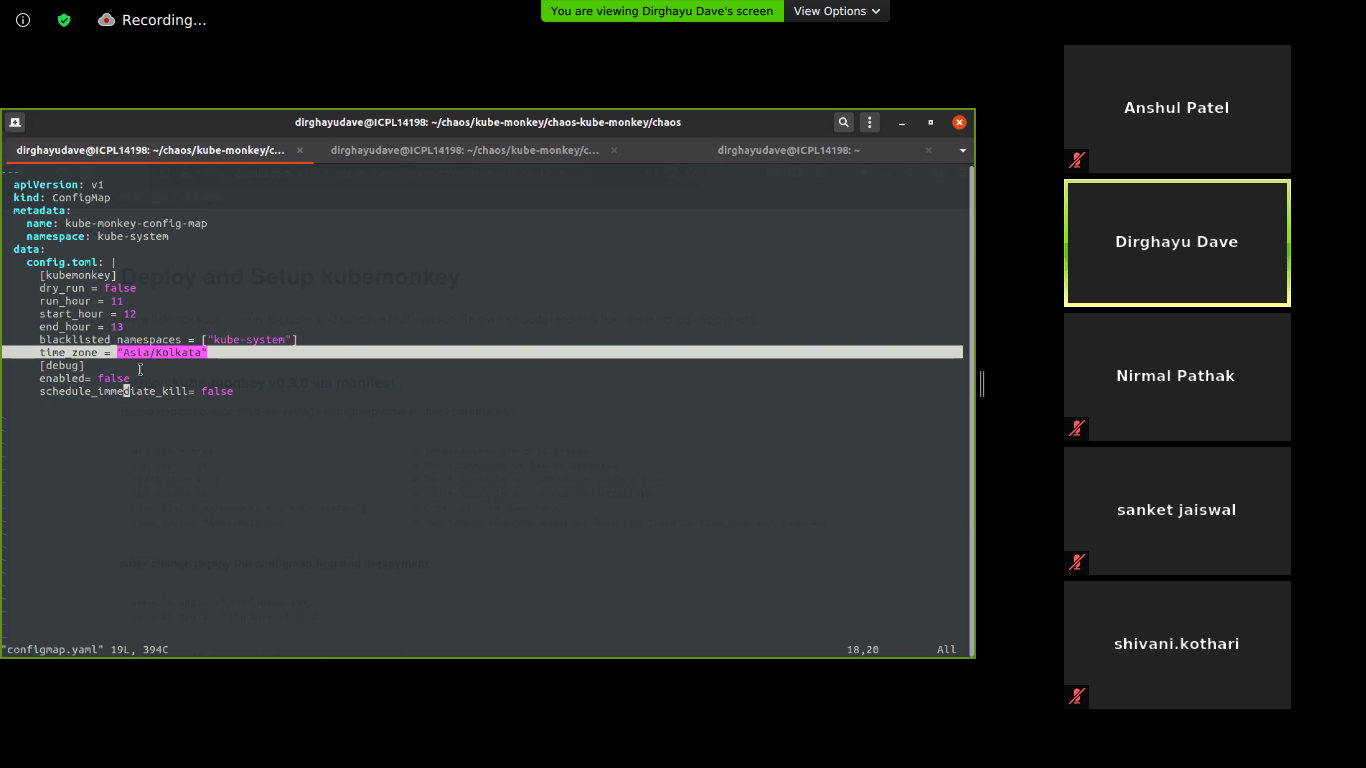Click the highlighted "Asia/Kolkata" value
The width and height of the screenshot is (1366, 768).
162,353
